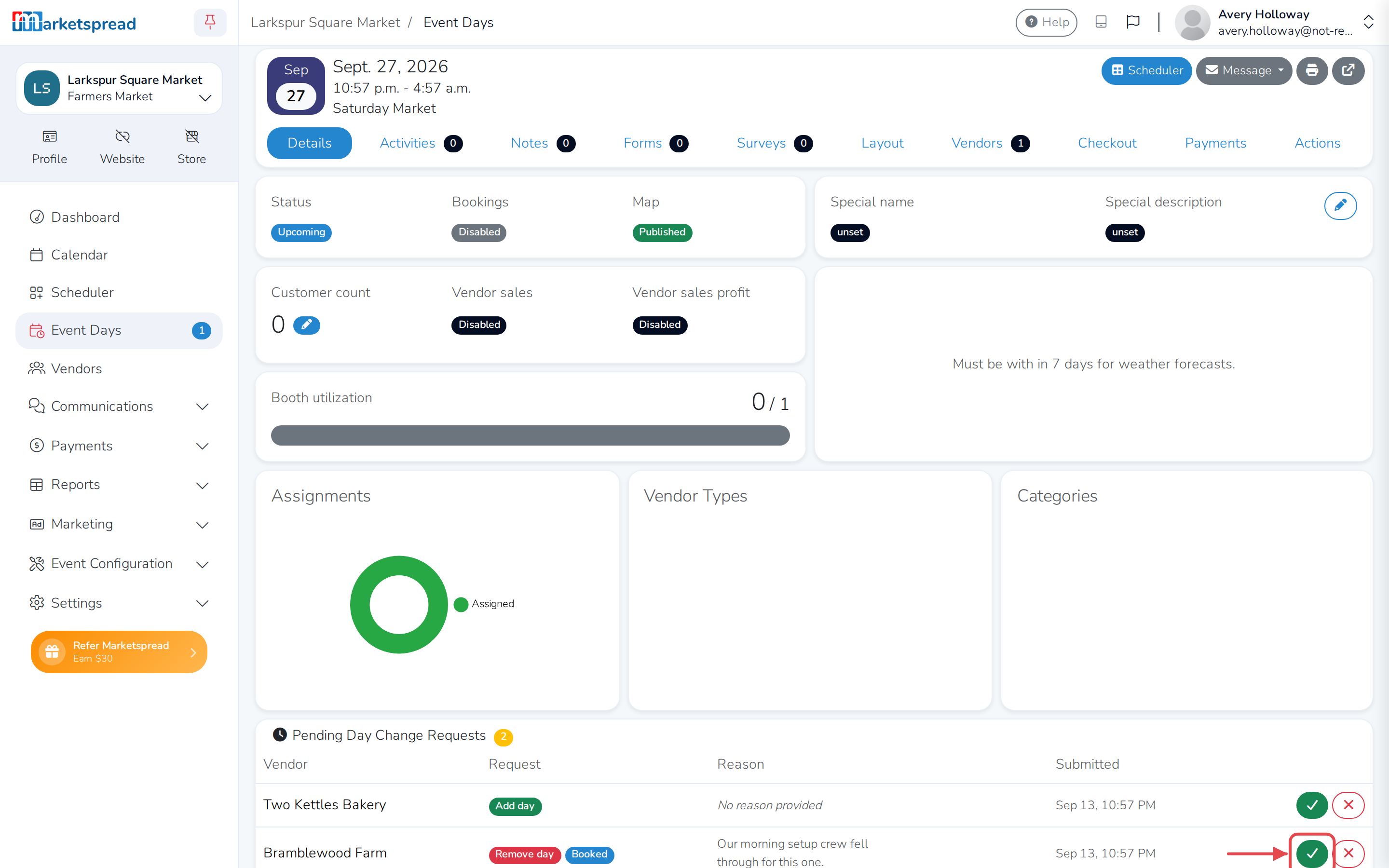The height and width of the screenshot is (868, 1389).
Task: Open the Store shortcut
Action: tap(191, 147)
